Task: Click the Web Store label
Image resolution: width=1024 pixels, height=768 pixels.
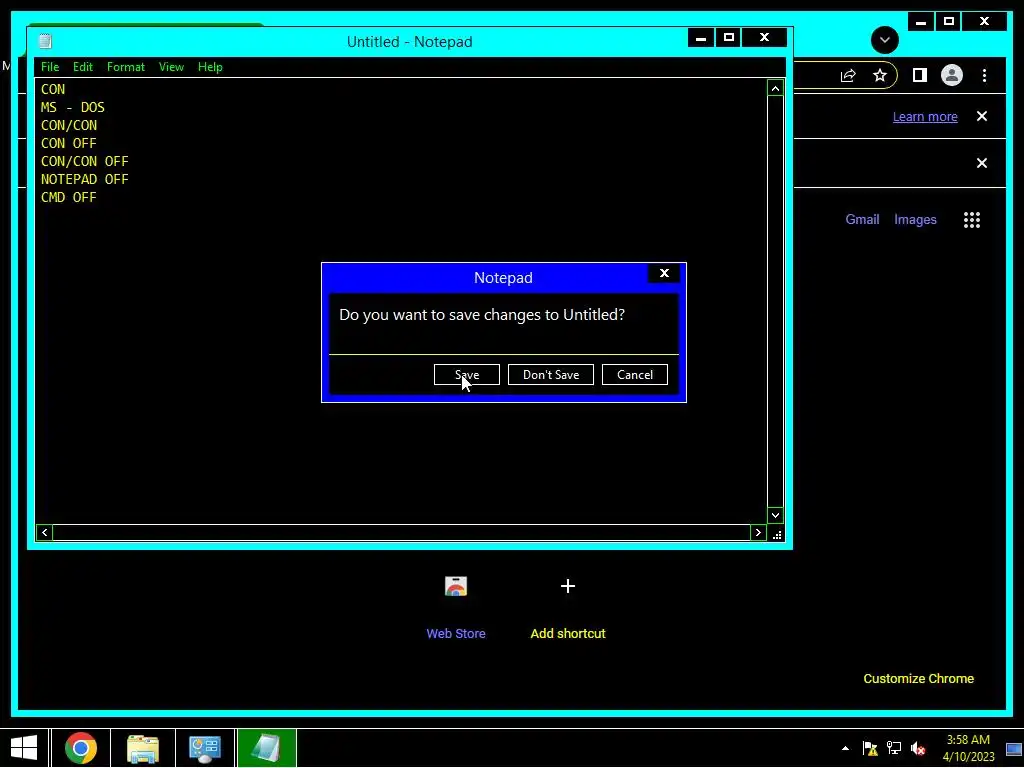Action: point(456,633)
